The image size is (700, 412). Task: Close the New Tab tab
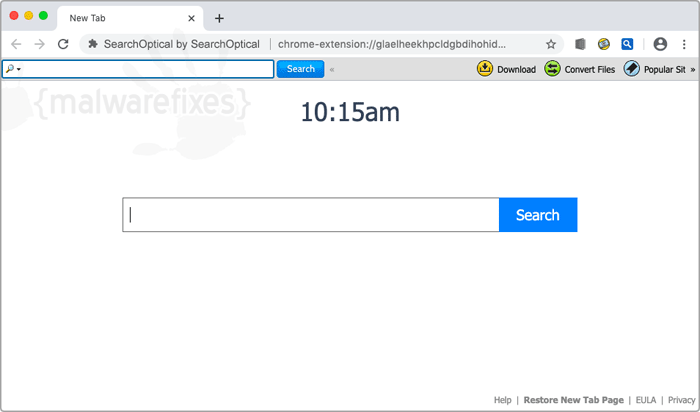(x=191, y=18)
